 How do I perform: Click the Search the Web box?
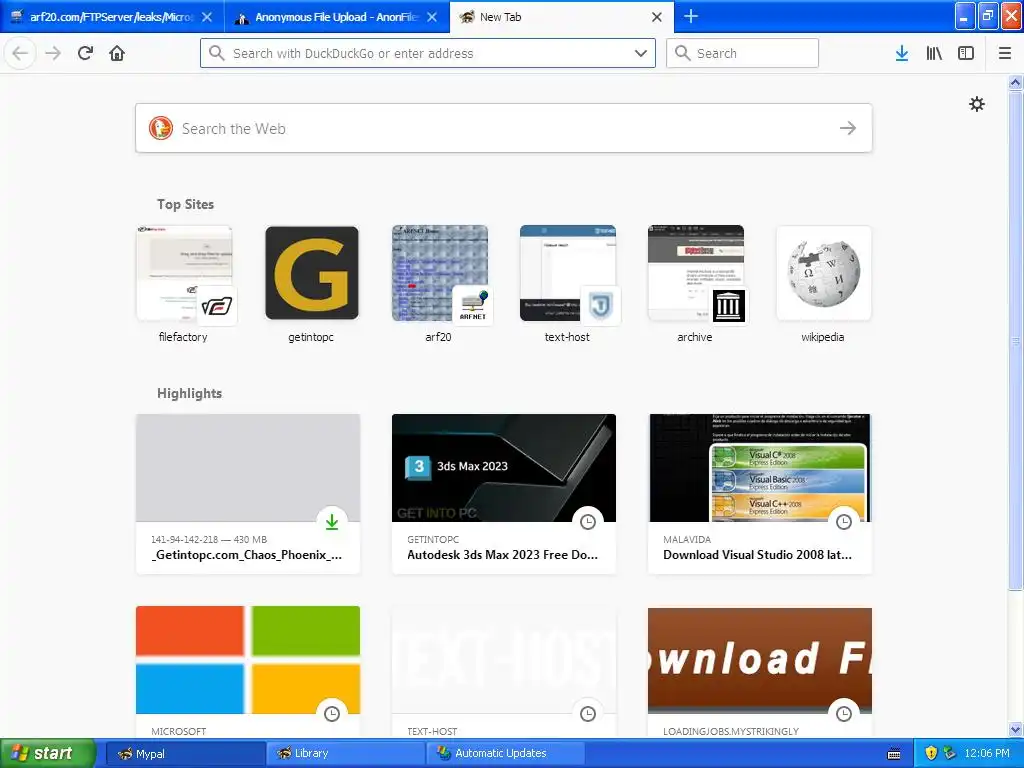[504, 128]
